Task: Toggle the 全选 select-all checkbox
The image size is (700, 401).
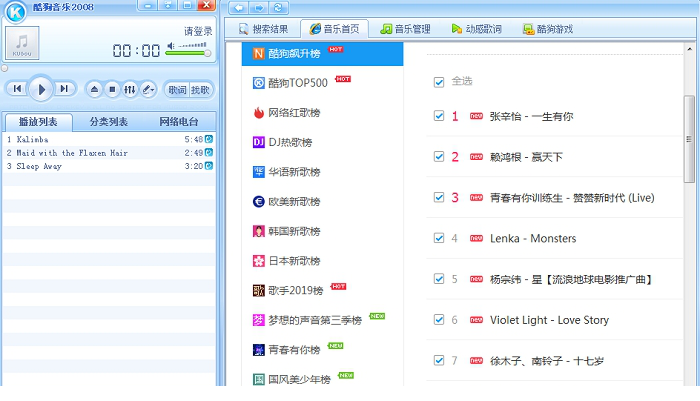Action: click(439, 82)
